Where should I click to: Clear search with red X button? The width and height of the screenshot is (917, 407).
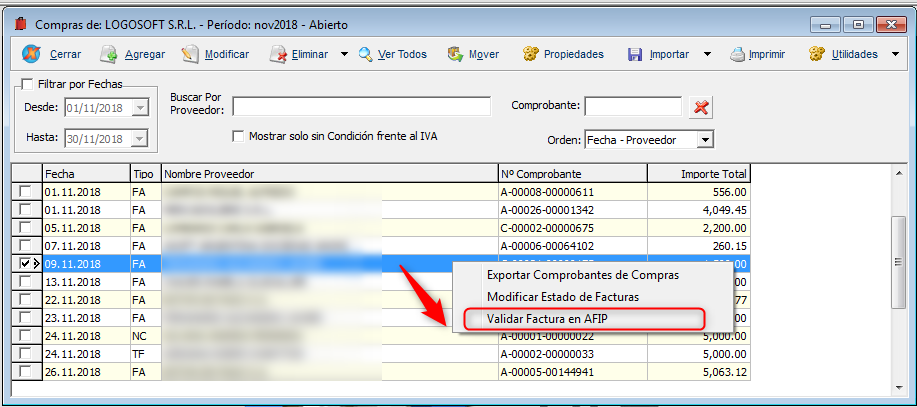click(701, 106)
